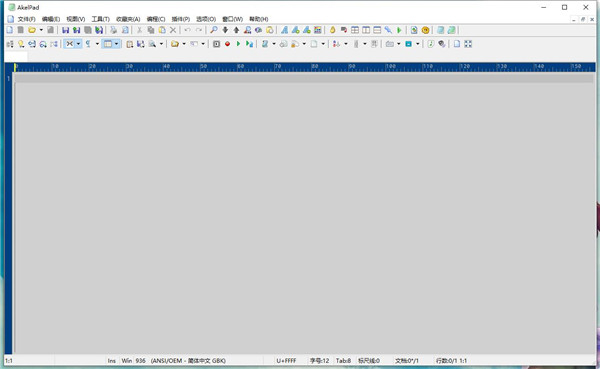Open the 选项(O) menu
Image resolution: width=600 pixels, height=369 pixels.
(206, 19)
